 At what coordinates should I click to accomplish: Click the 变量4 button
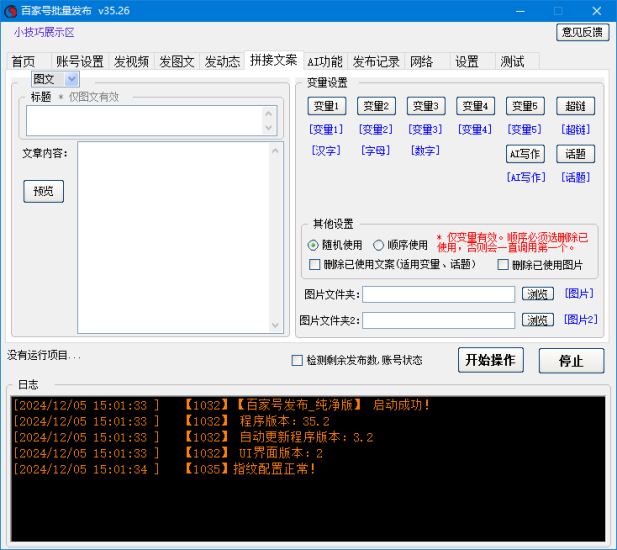[x=475, y=106]
